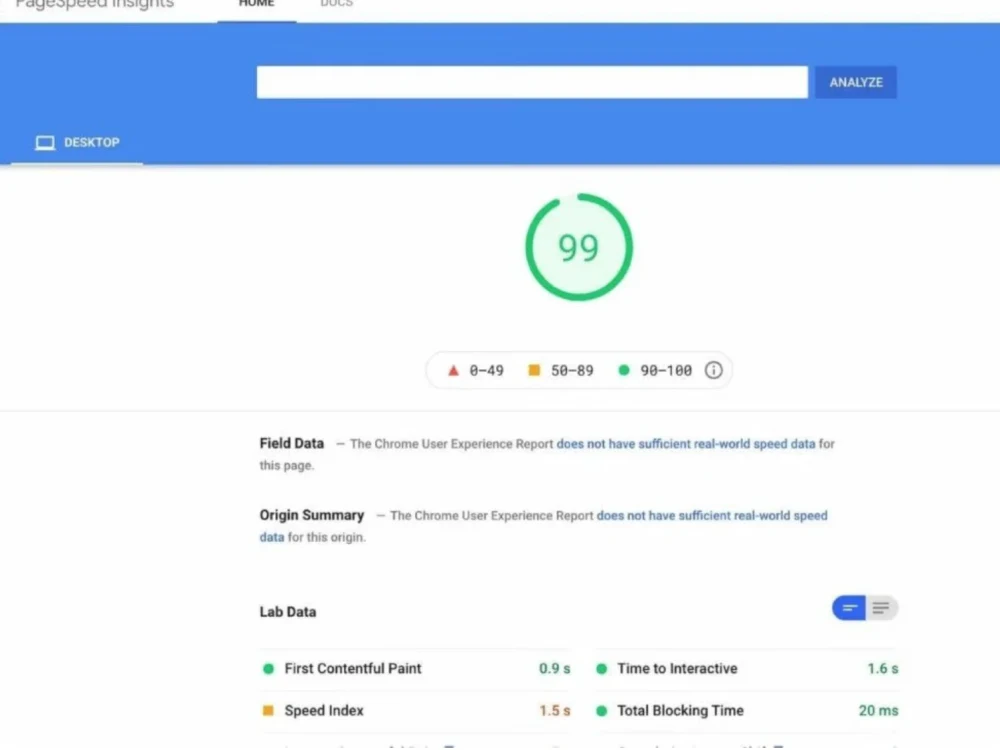This screenshot has height=750, width=1000.
Task: Switch Lab Data to compact view
Action: coord(849,608)
